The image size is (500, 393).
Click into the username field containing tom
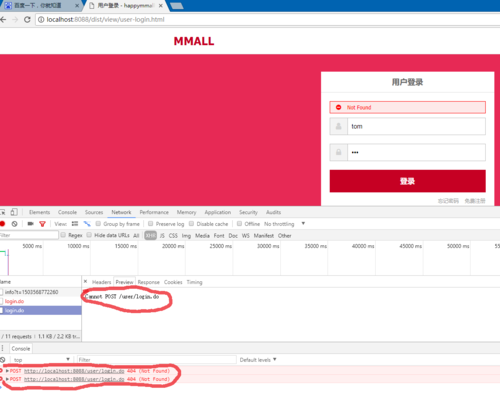[416, 126]
